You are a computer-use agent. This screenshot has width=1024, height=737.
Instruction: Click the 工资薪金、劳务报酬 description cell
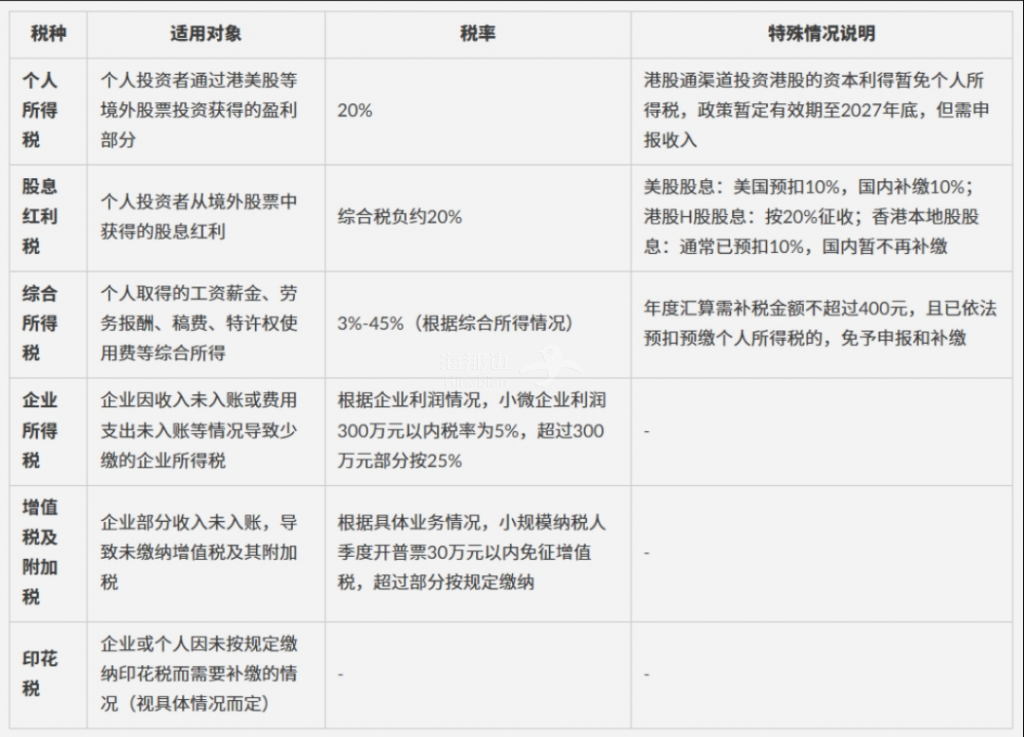(x=199, y=323)
